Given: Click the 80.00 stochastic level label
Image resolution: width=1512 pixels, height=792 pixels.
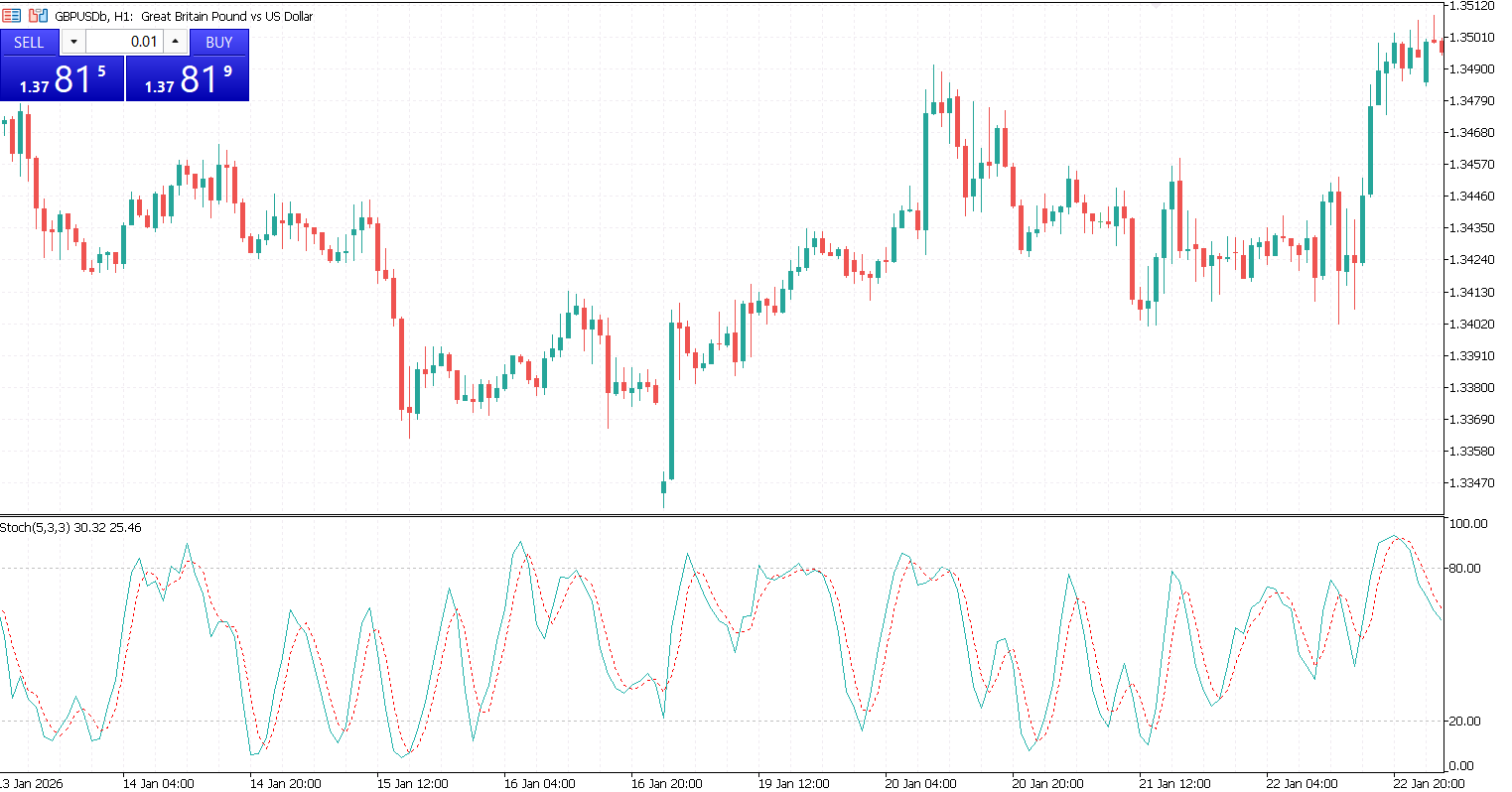Looking at the screenshot, I should pyautogui.click(x=1467, y=569).
